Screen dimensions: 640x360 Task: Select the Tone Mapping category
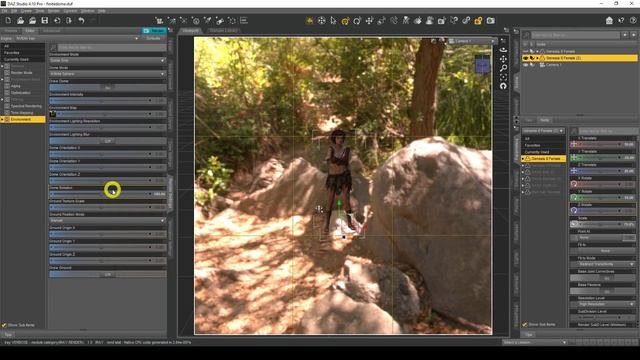[22, 113]
